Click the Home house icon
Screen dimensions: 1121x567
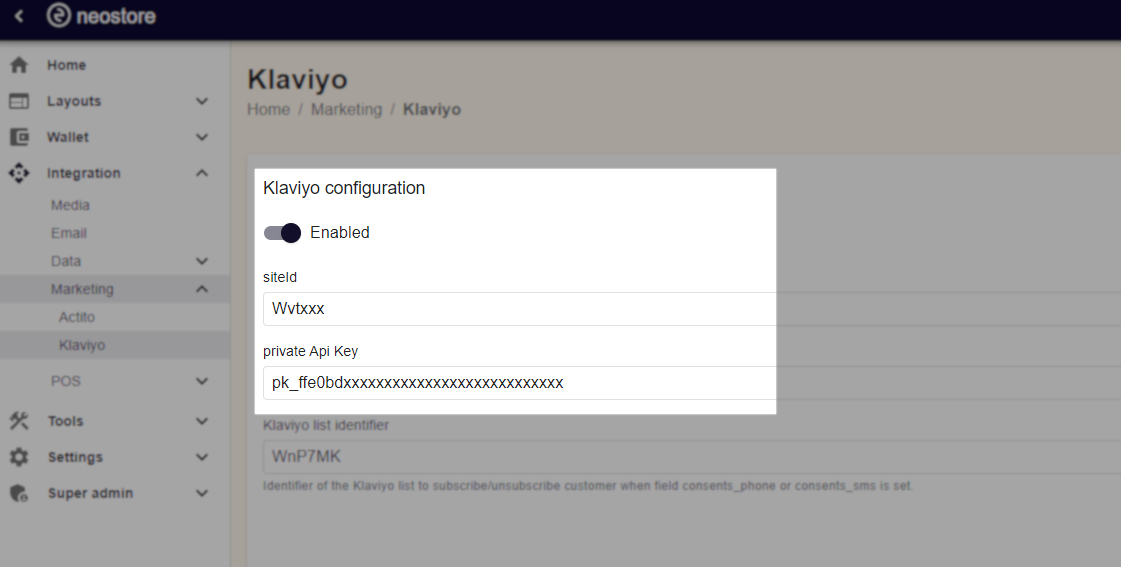[x=18, y=65]
